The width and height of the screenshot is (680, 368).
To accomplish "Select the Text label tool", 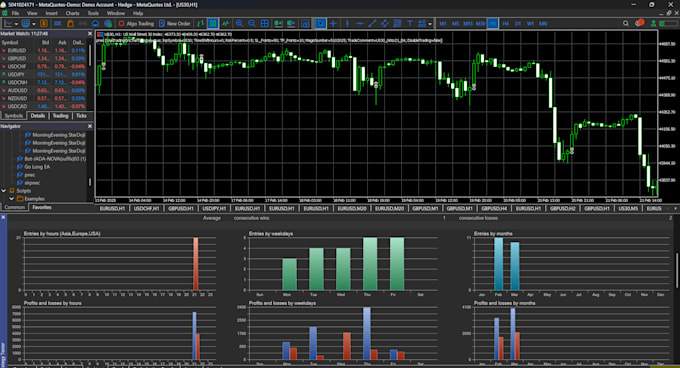I will pyautogui.click(x=410, y=23).
